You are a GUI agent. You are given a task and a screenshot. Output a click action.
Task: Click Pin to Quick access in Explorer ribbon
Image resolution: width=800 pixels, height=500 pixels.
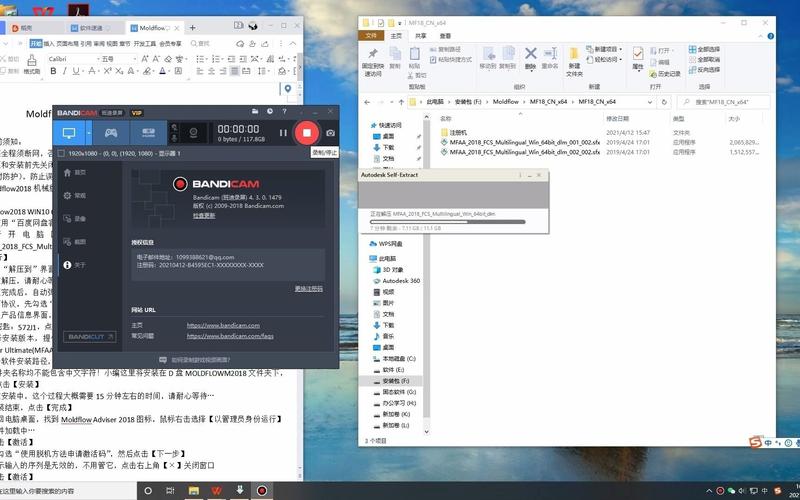[373, 62]
